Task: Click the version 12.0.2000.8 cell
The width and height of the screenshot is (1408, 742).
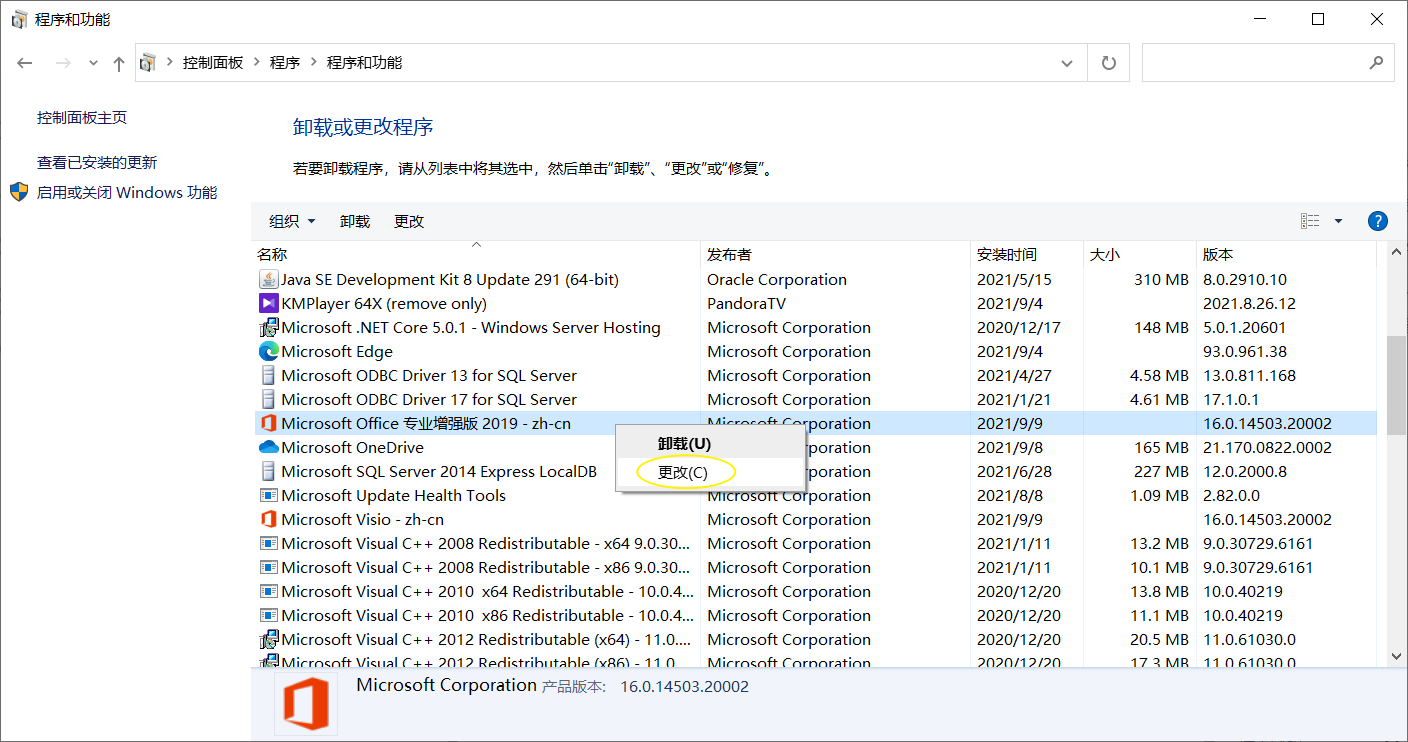Action: click(1245, 472)
